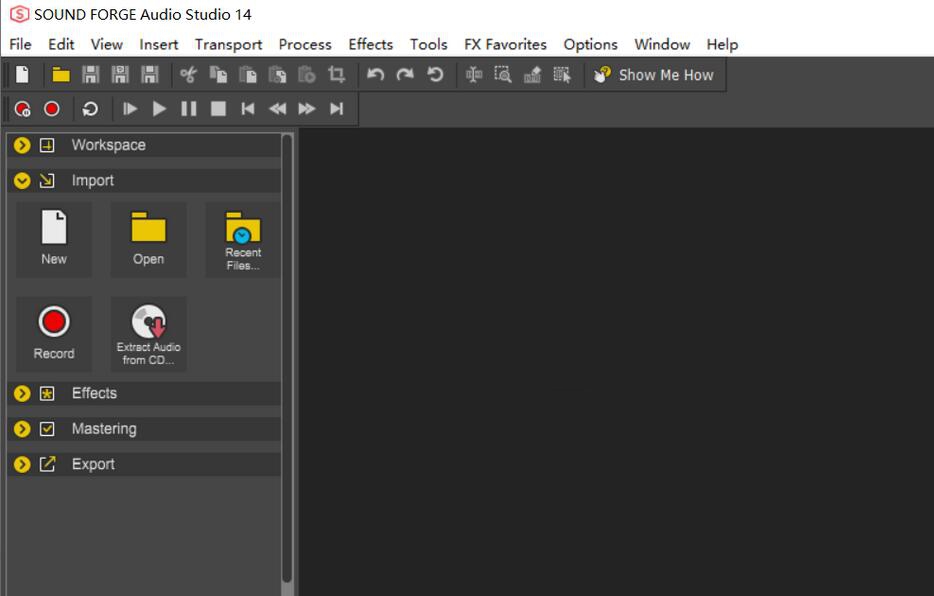Click the Paste Special mix toolbar icon
The image size is (934, 596).
pyautogui.click(x=278, y=74)
